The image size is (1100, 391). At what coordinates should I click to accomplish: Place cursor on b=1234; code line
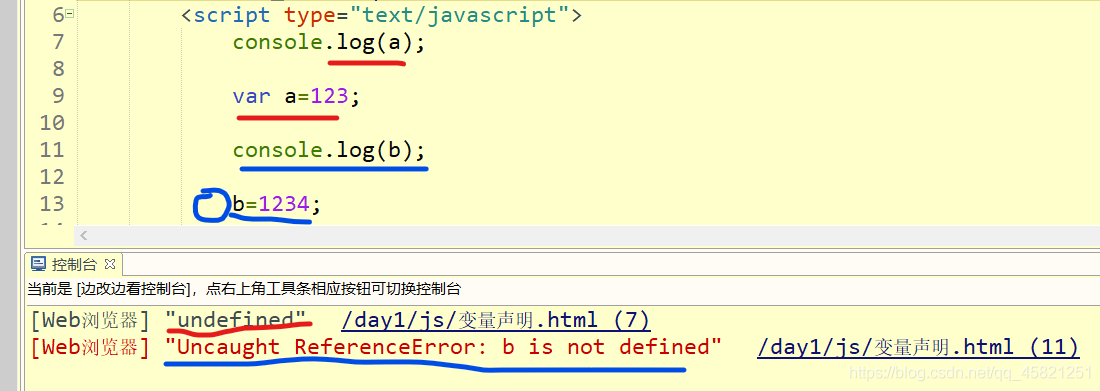pyautogui.click(x=276, y=204)
